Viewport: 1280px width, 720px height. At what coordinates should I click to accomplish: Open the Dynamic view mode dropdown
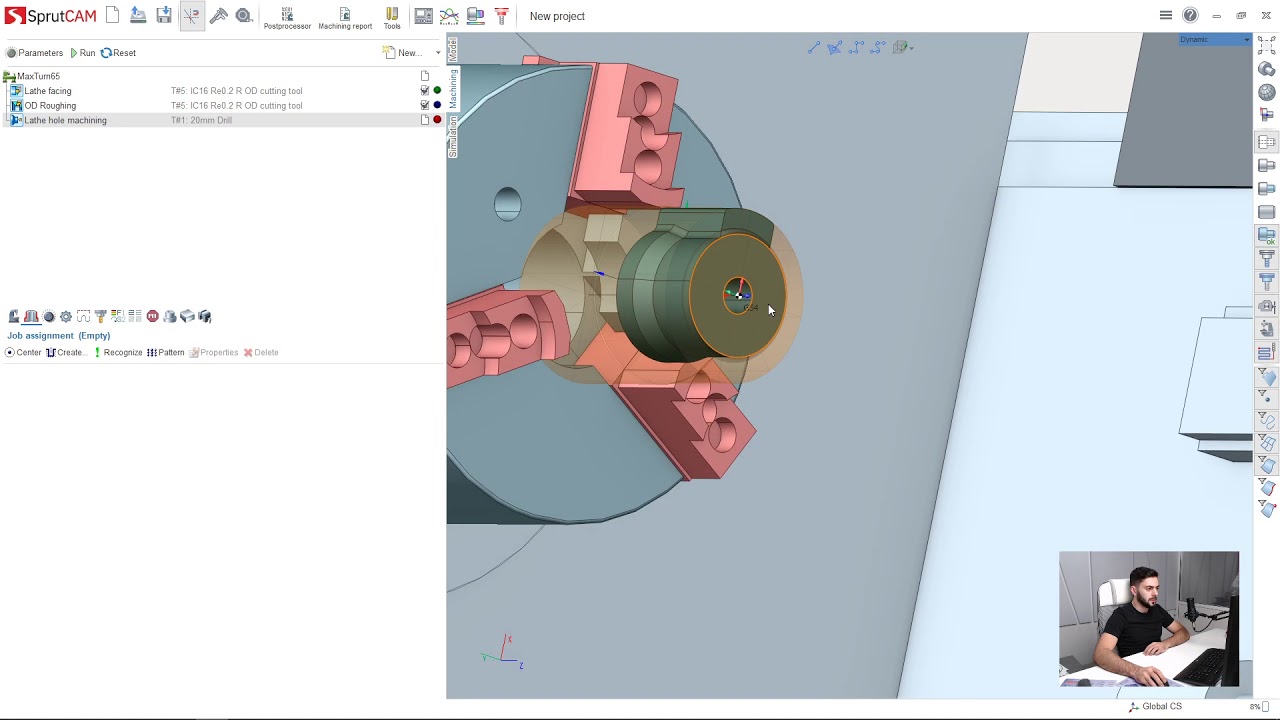tap(1215, 40)
